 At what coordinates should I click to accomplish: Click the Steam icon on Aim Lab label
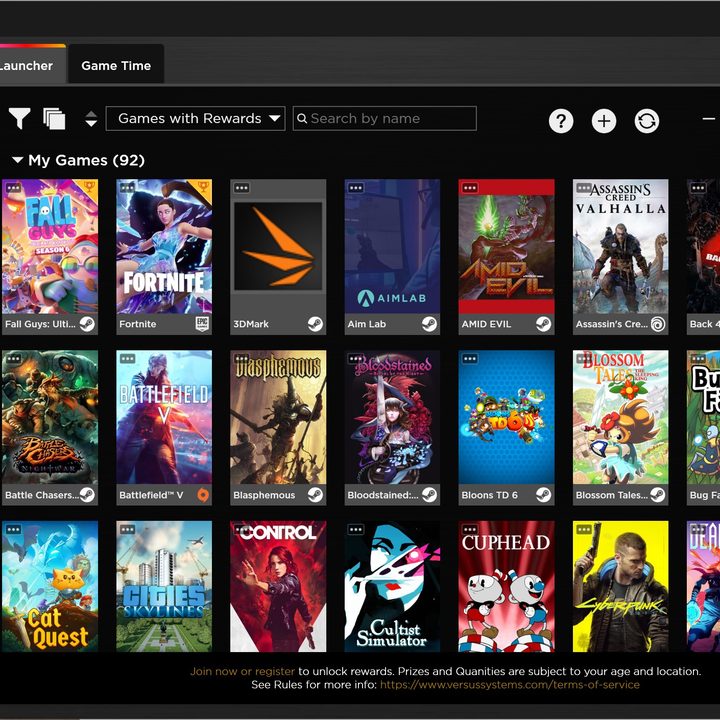(x=429, y=324)
